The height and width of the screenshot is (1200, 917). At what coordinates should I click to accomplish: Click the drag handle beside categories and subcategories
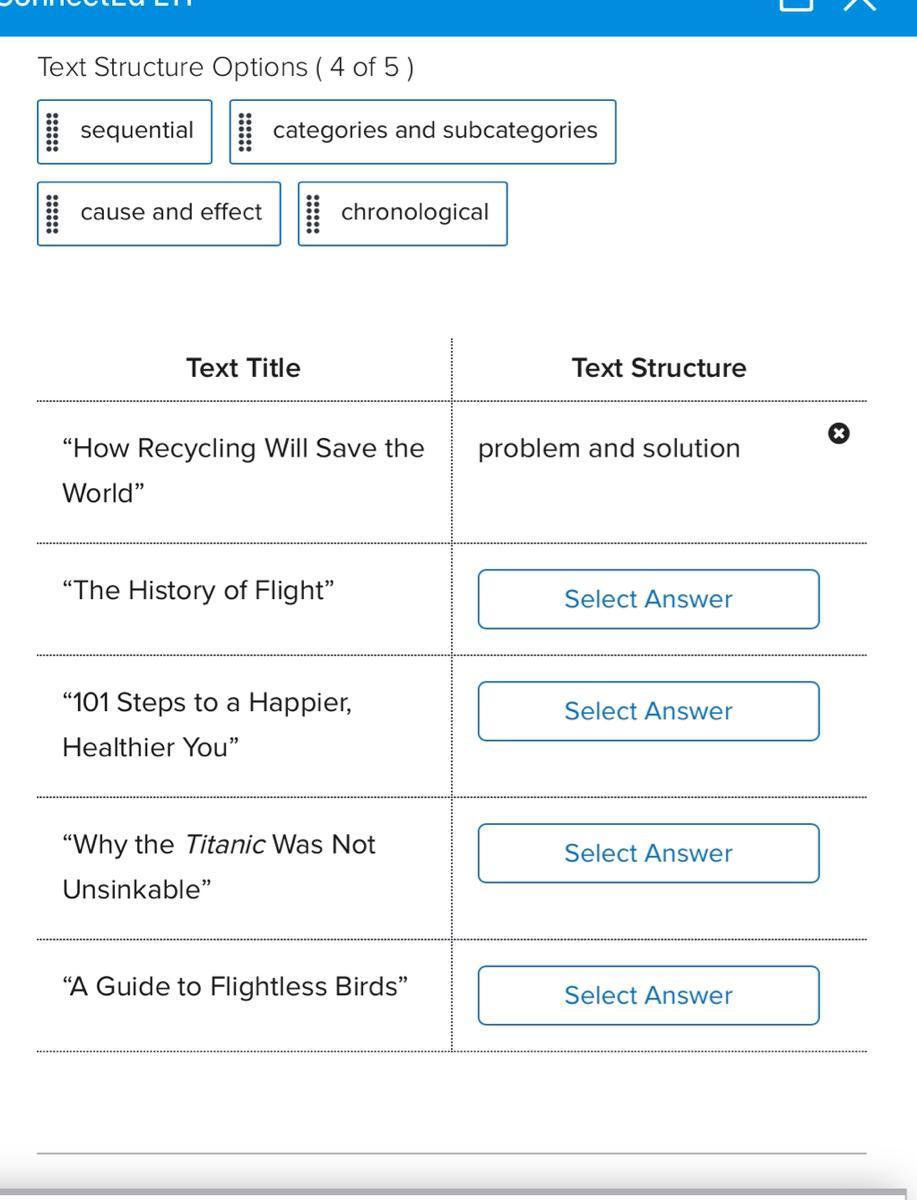coord(246,131)
